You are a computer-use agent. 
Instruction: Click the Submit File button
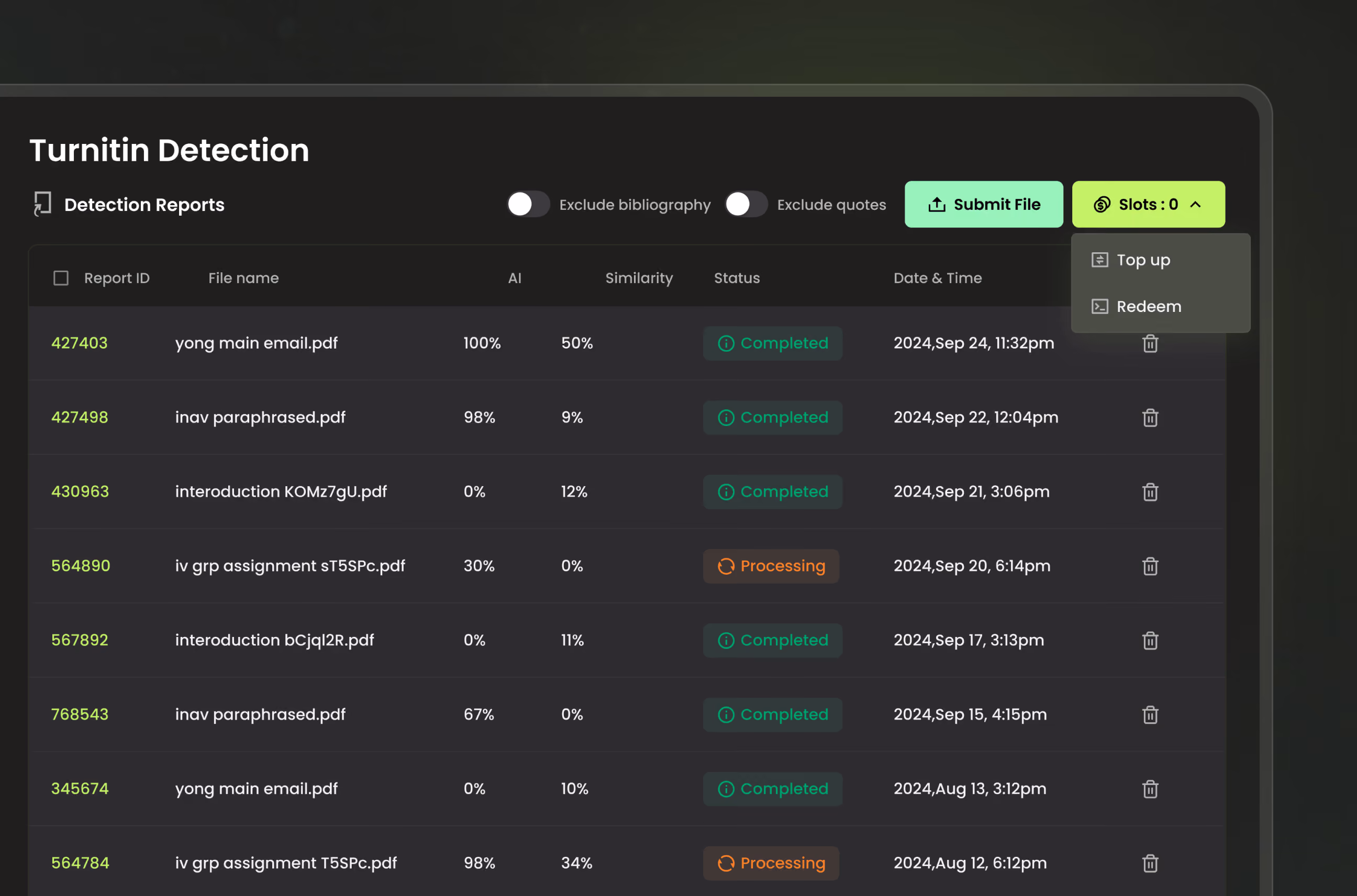click(x=984, y=204)
